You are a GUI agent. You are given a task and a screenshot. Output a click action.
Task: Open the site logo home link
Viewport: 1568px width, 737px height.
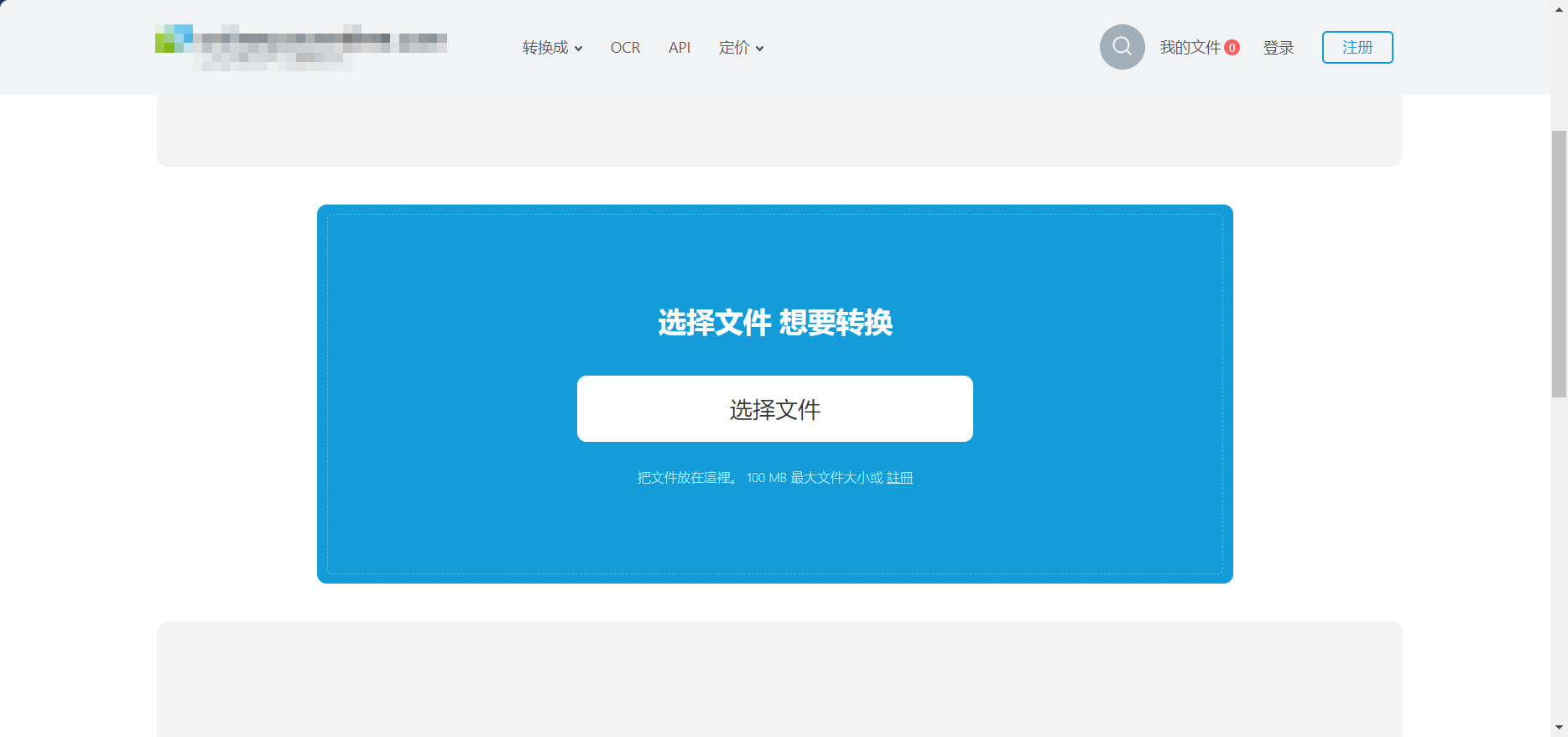click(301, 47)
